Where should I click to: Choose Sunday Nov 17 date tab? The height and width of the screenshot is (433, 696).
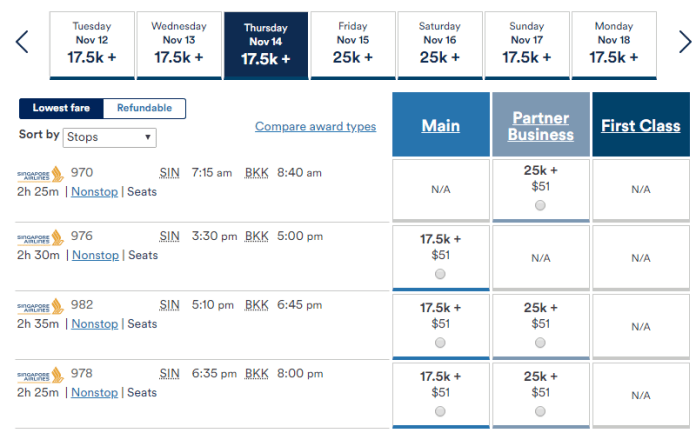click(x=527, y=45)
